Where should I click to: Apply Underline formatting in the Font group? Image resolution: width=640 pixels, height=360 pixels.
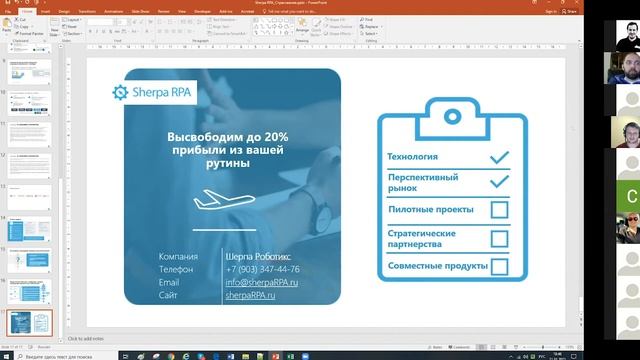point(104,31)
